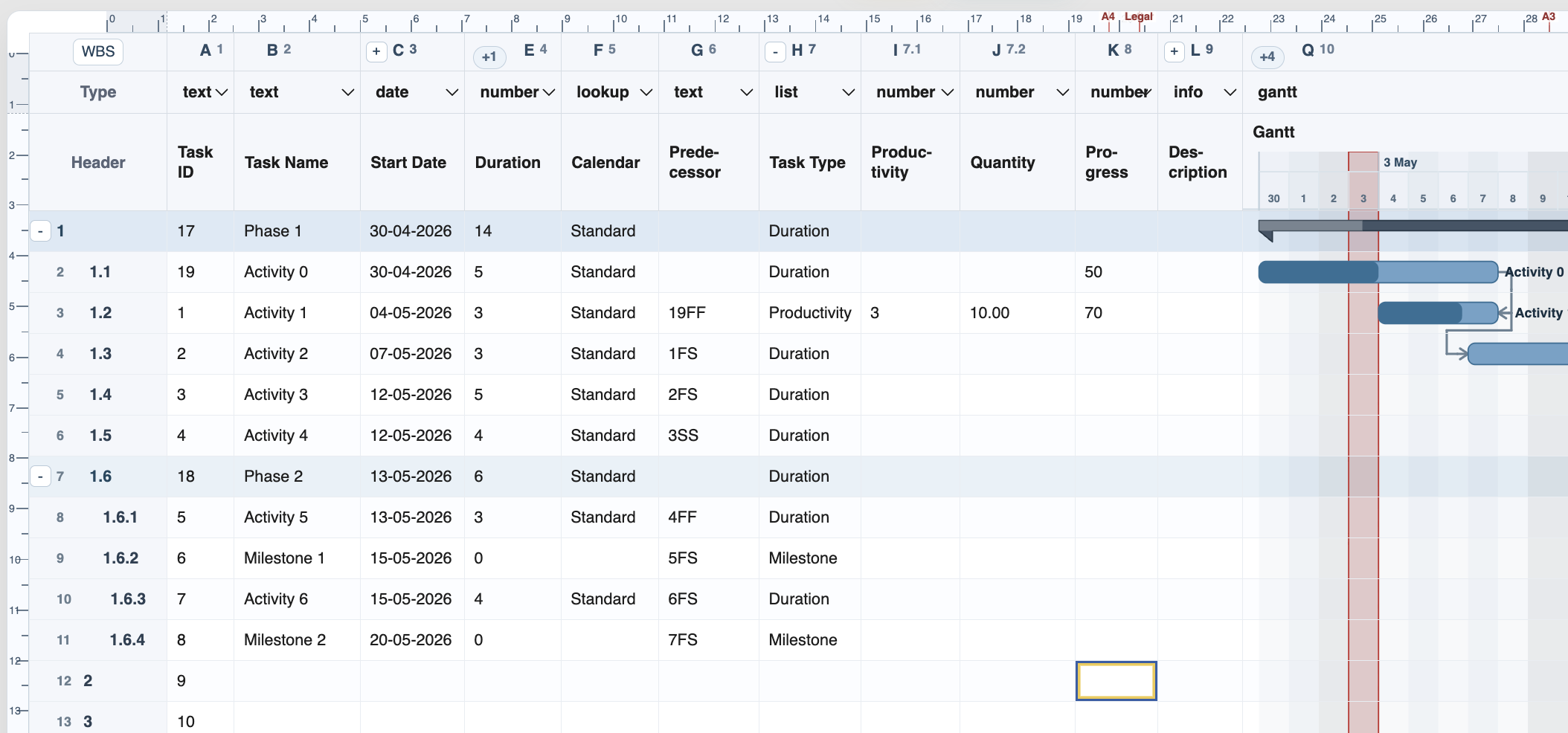Collapse Phase 2 row group
The image size is (1568, 733).
point(40,477)
